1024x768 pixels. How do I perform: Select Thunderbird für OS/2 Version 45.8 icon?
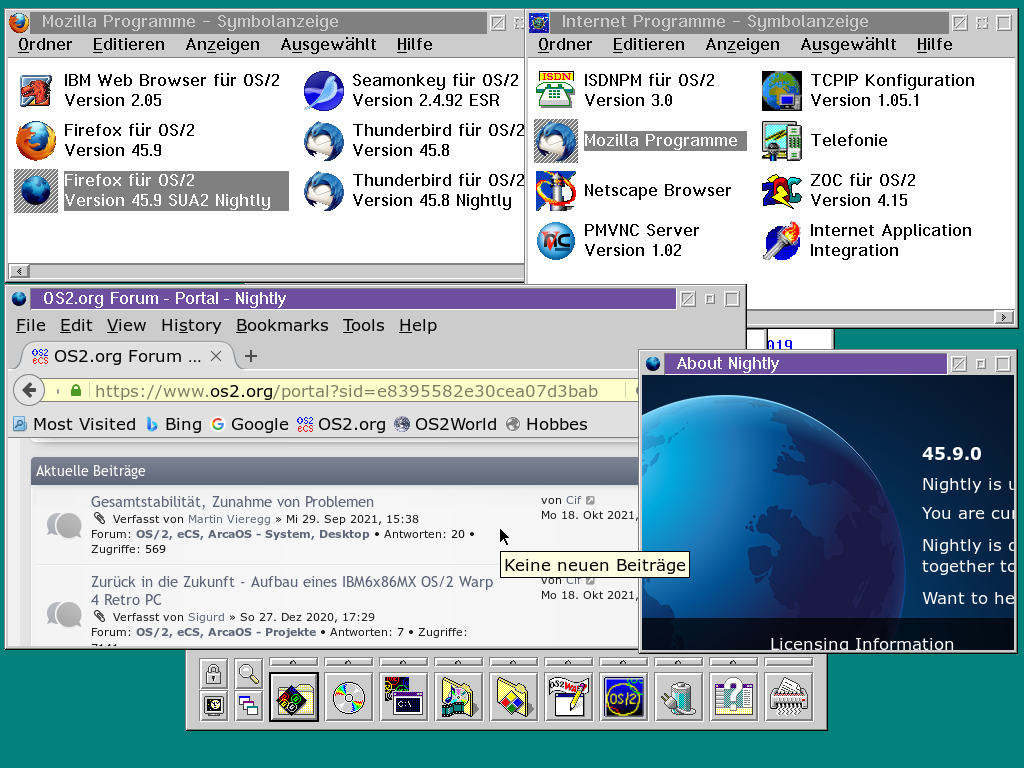(x=324, y=140)
